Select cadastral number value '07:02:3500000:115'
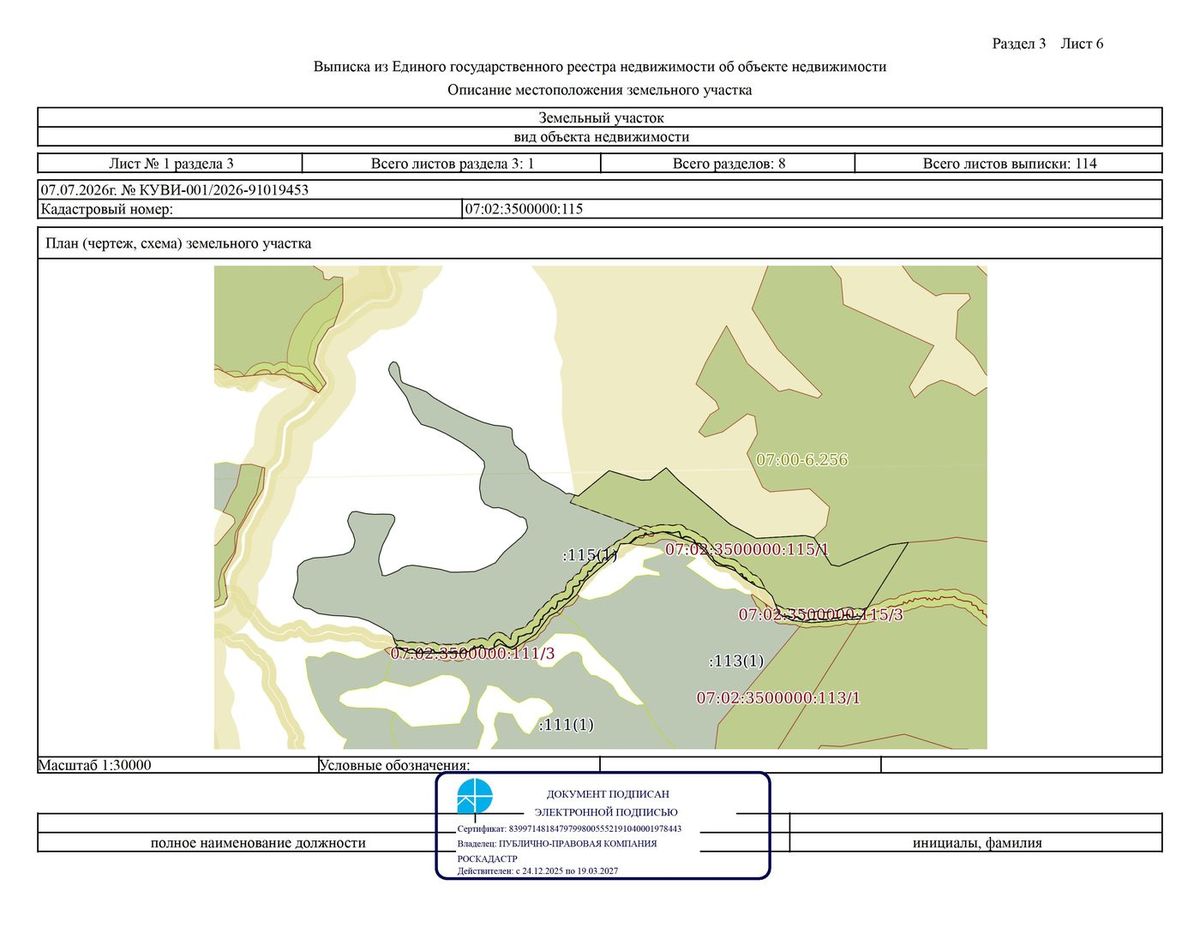The height and width of the screenshot is (927, 1200). point(524,209)
